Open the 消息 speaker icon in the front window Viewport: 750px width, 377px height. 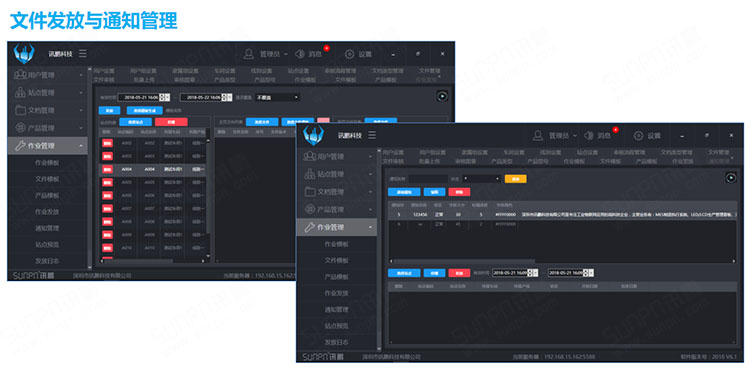[589, 136]
